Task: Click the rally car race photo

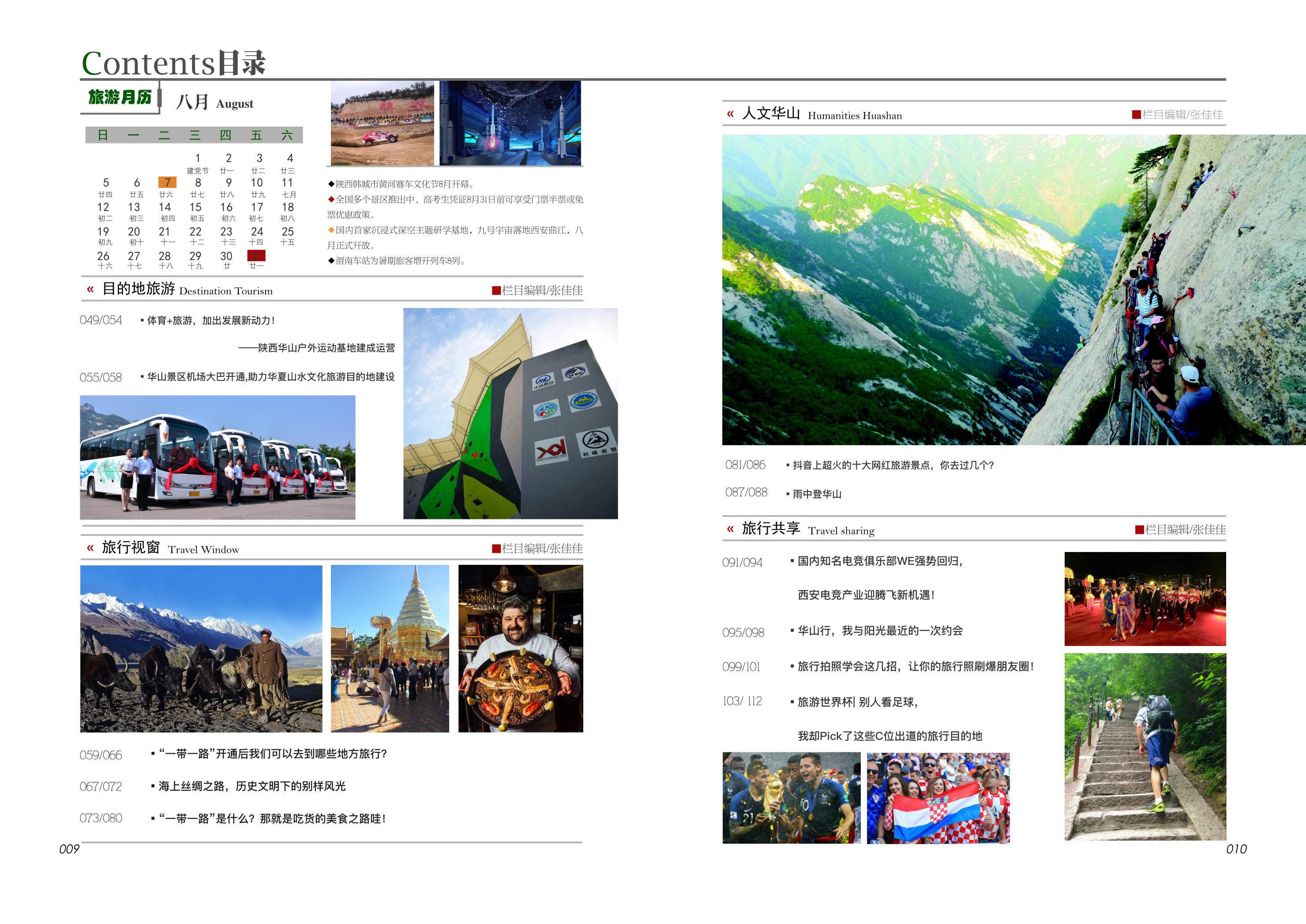Action: 382,123
